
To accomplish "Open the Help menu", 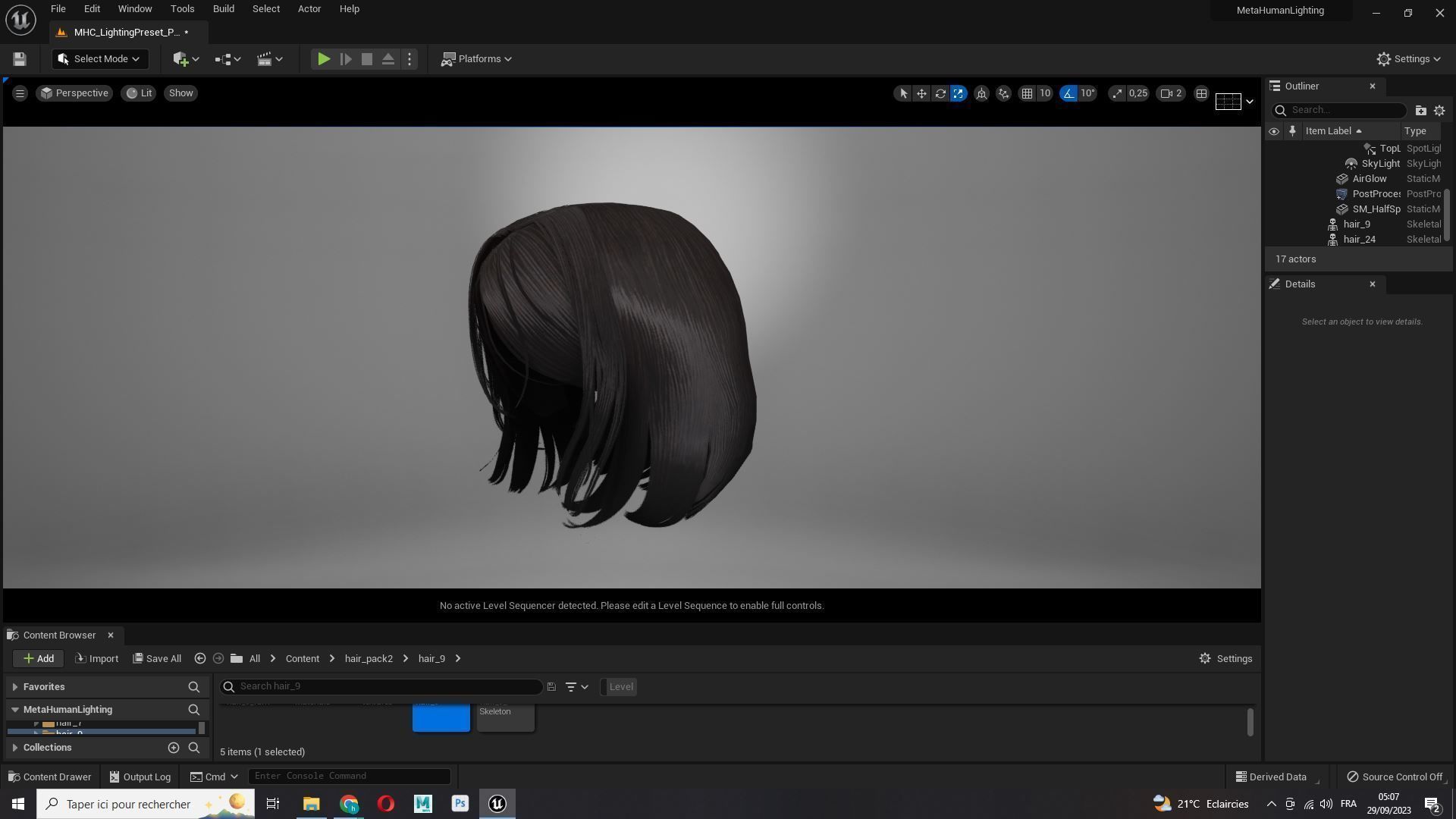I will coord(349,9).
